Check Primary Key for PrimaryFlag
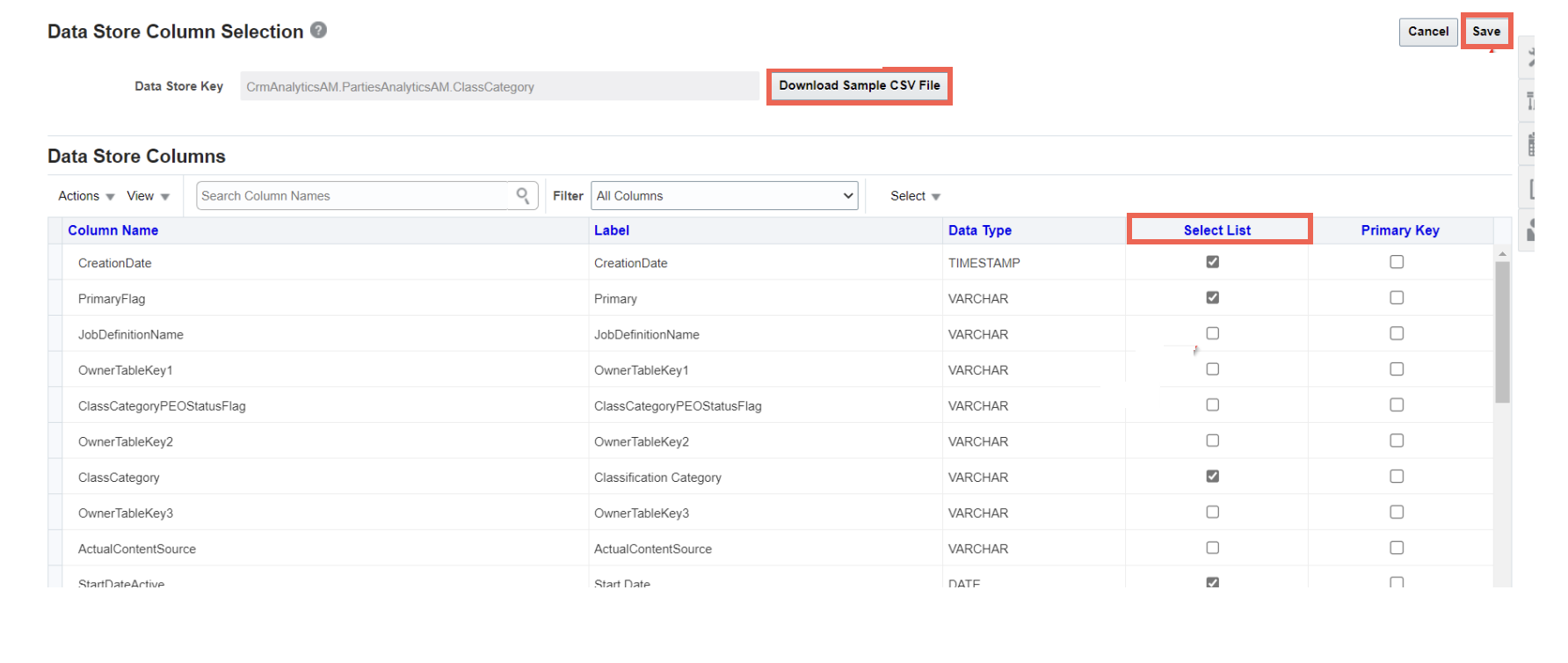This screenshot has height=663, width=1568. click(x=1397, y=297)
